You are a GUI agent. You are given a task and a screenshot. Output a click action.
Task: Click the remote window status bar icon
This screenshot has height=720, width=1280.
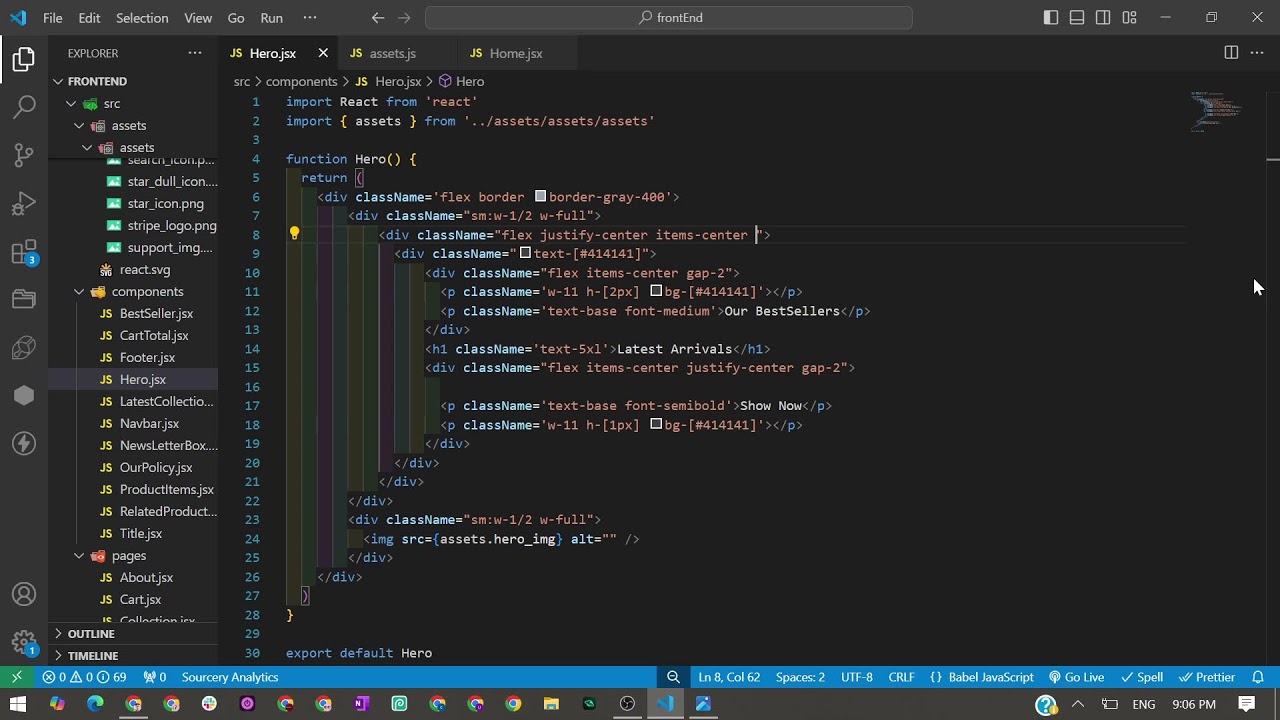17,677
